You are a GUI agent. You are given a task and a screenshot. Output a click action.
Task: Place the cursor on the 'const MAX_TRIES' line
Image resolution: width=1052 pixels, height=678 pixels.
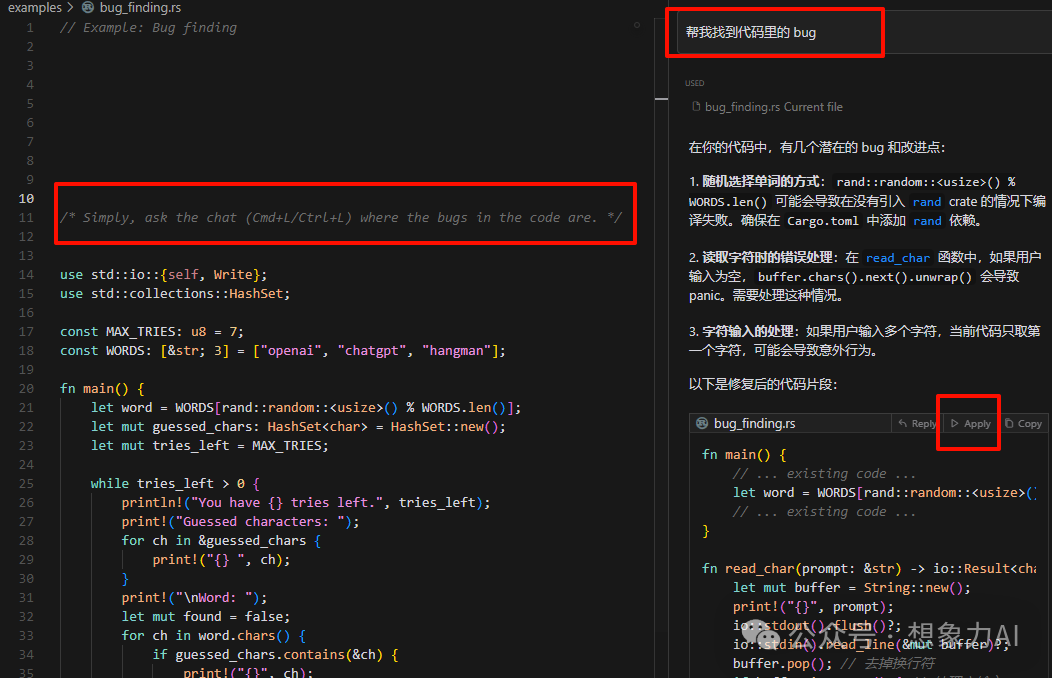(152, 332)
